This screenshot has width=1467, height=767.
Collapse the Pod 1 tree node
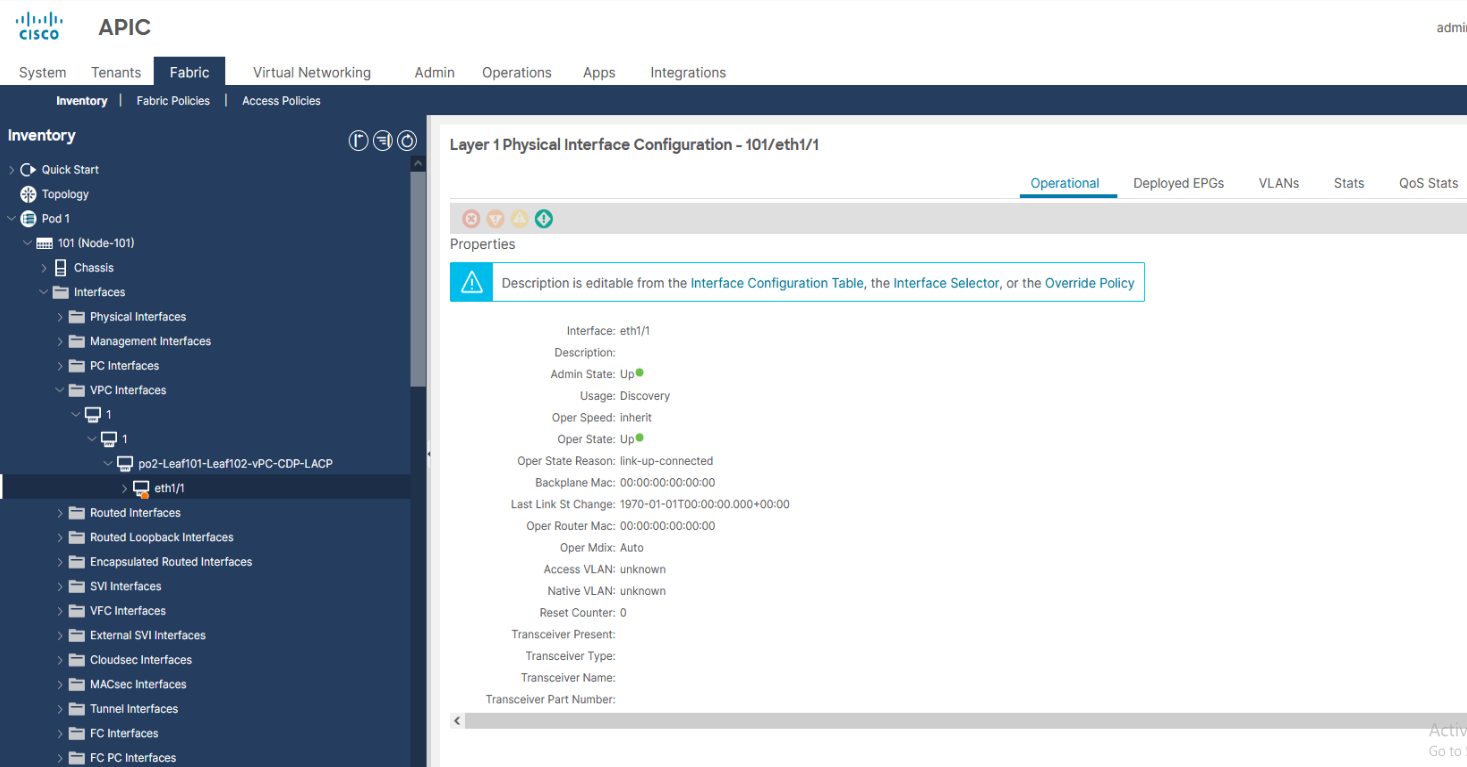click(x=12, y=219)
